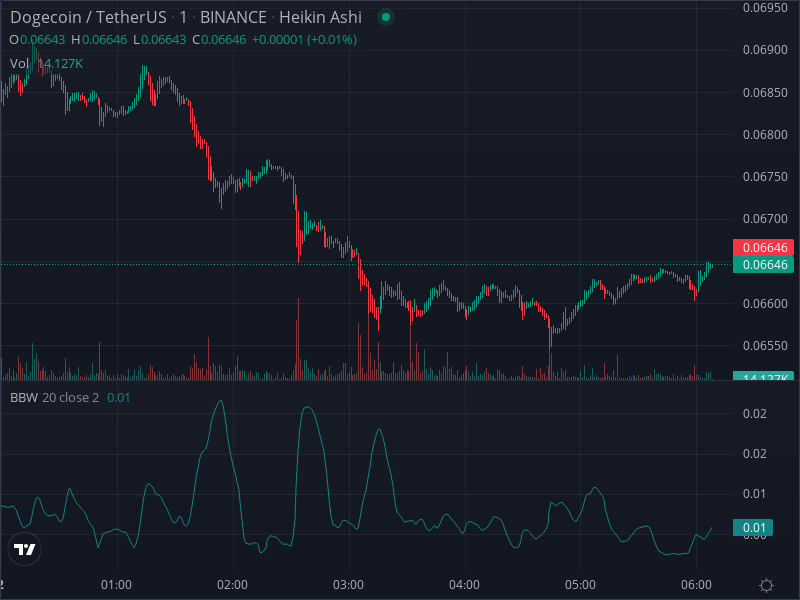Click the high value H0.06646
The width and height of the screenshot is (800, 600).
pos(99,40)
